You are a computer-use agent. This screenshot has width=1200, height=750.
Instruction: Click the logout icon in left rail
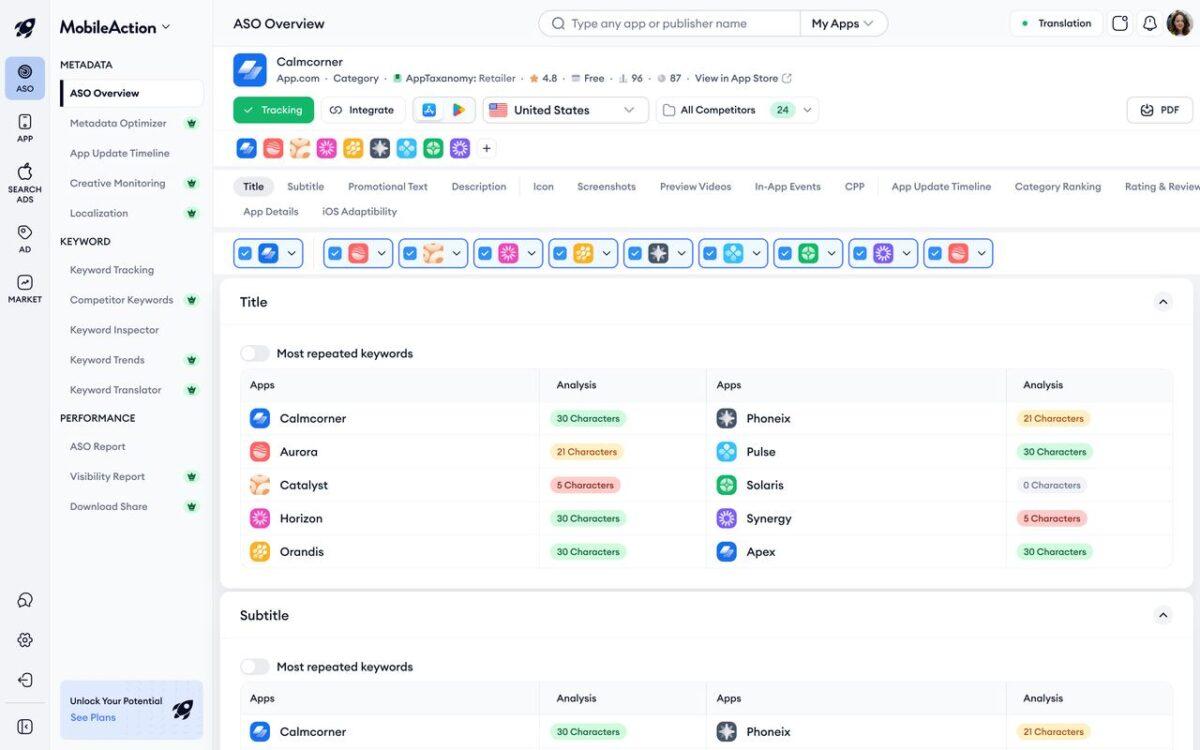25,680
